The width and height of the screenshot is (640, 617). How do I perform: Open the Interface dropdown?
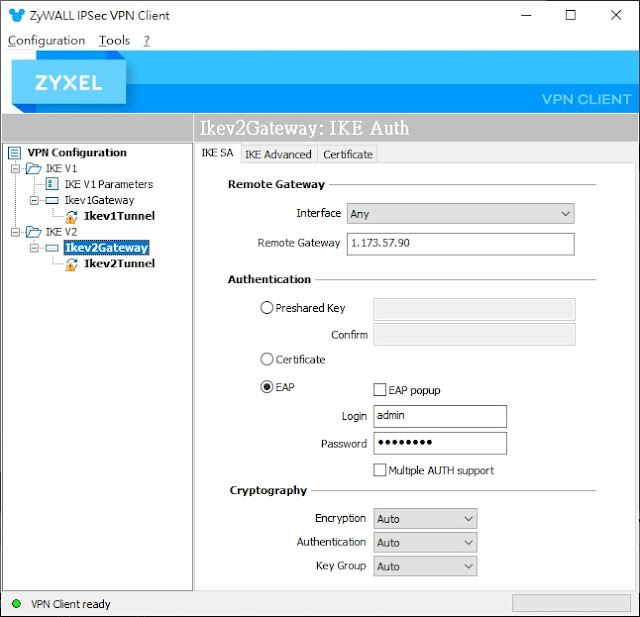click(x=460, y=213)
